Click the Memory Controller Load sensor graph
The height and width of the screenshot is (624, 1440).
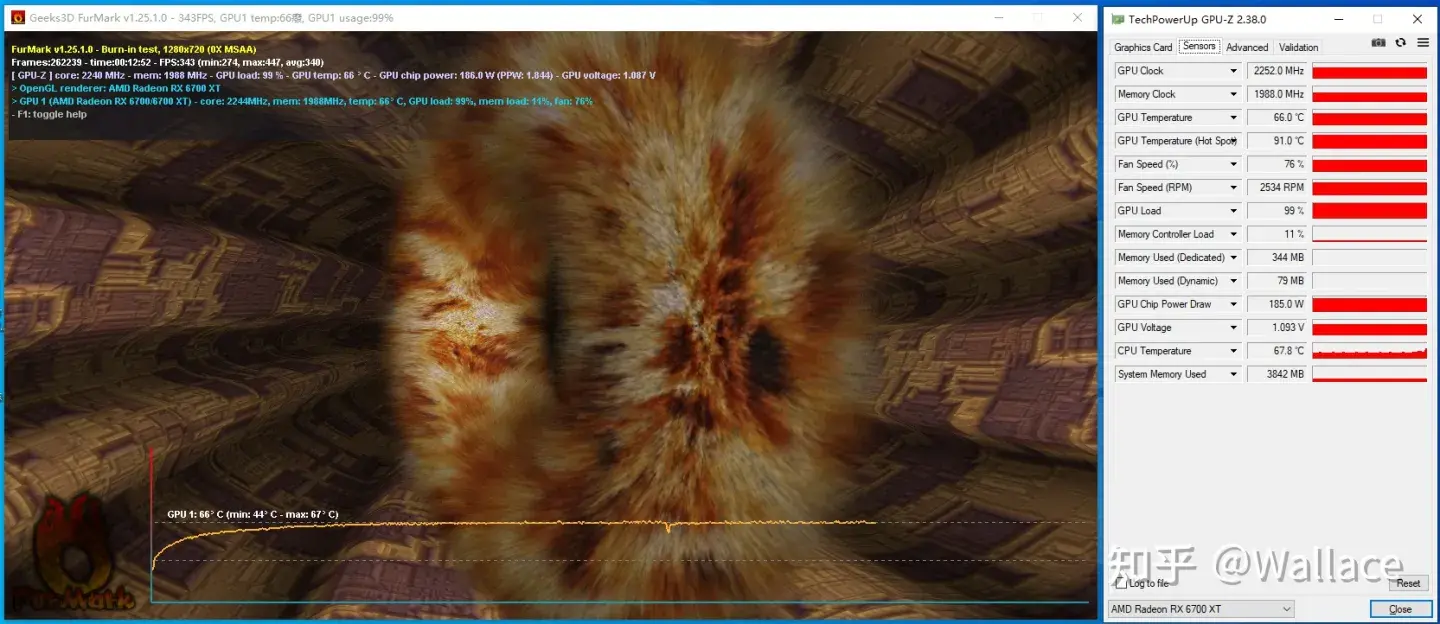(x=1369, y=234)
